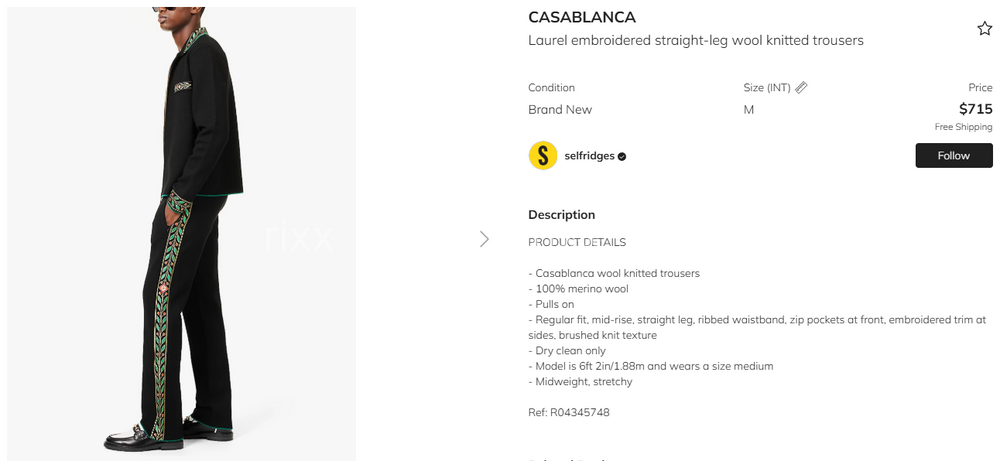The image size is (1000, 461).
Task: Click the Dry clean only line
Action: coord(569,351)
